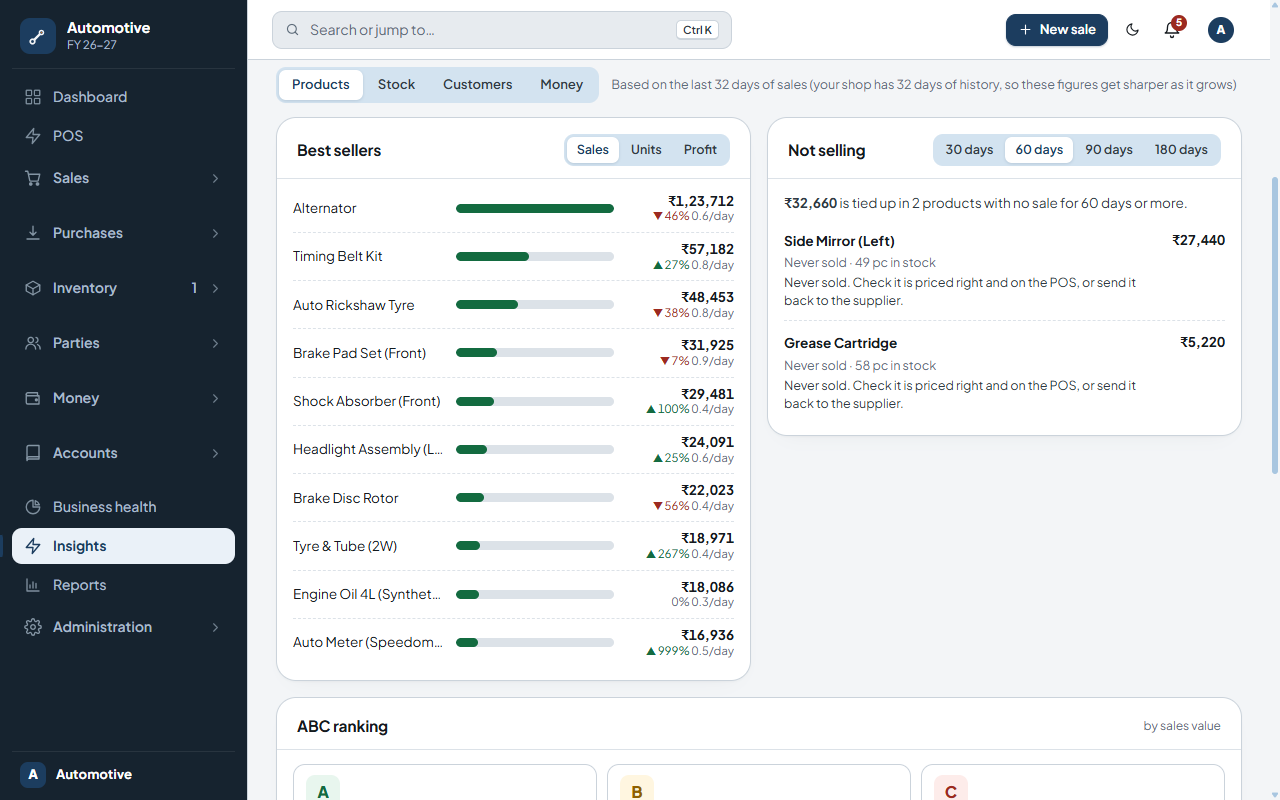Click the Dashboard grid icon
The width and height of the screenshot is (1280, 800).
click(x=33, y=97)
